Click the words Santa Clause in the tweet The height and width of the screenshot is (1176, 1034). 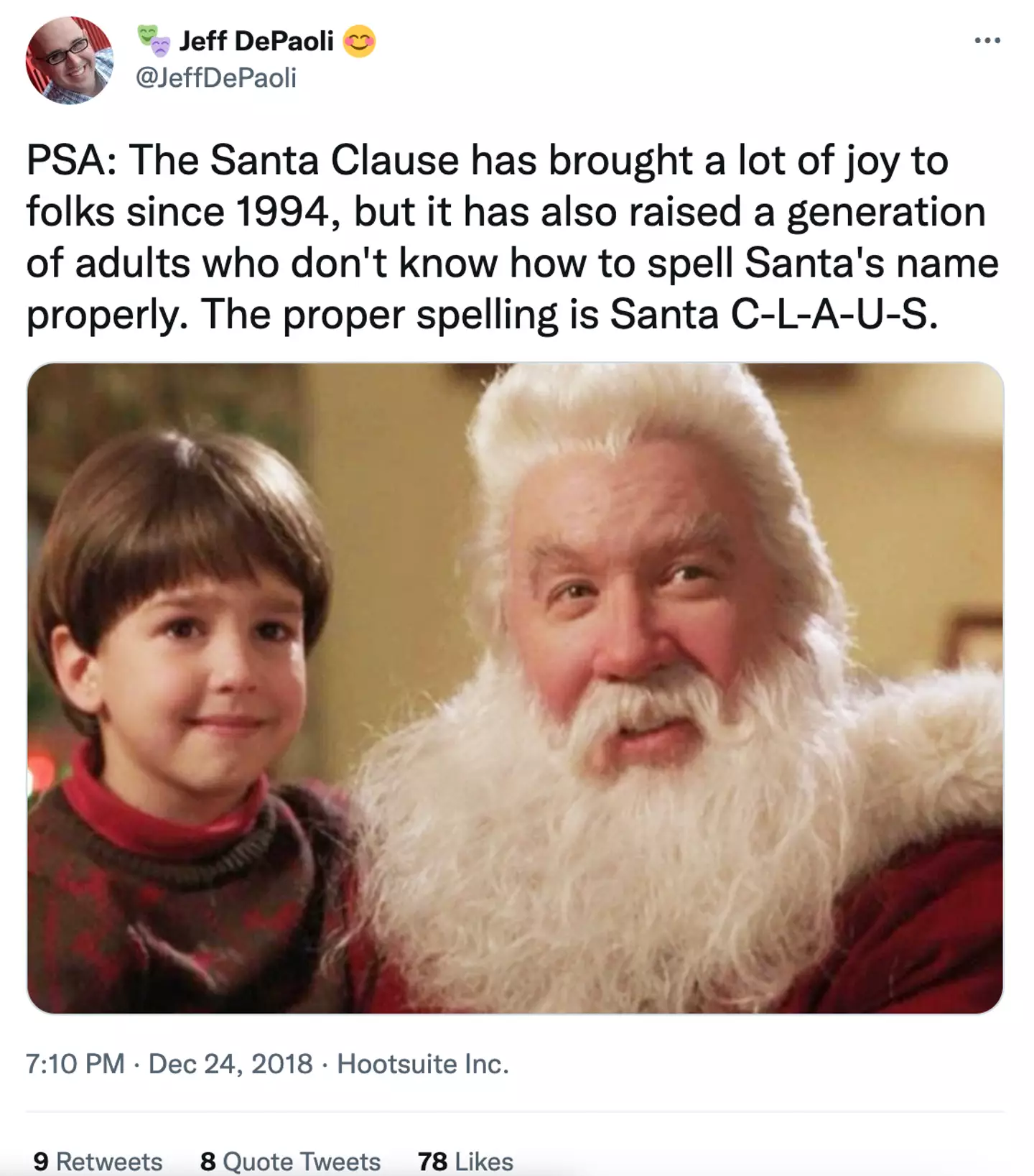coord(334,160)
